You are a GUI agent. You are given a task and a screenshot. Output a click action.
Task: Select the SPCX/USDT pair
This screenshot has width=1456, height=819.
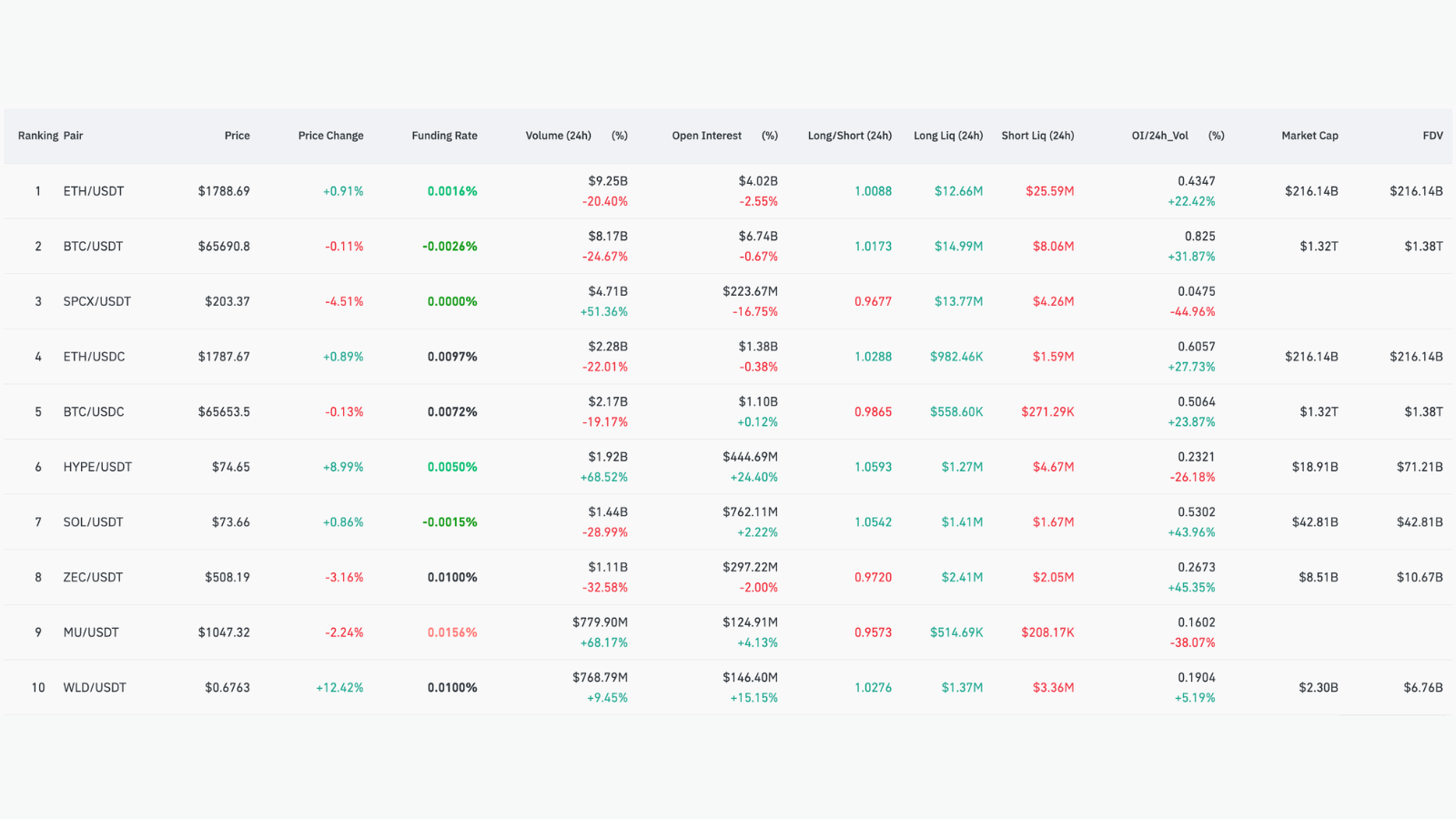tap(97, 301)
